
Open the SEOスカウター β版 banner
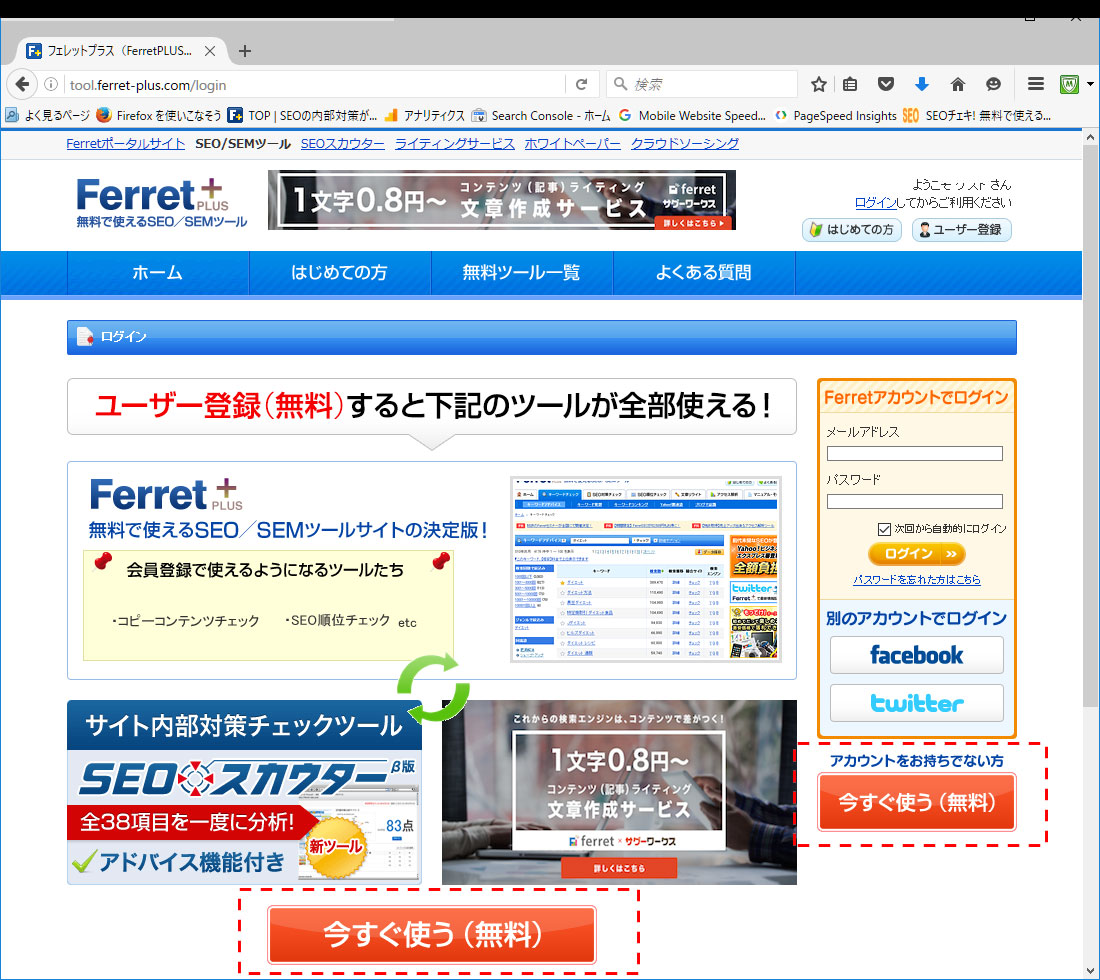[x=244, y=793]
